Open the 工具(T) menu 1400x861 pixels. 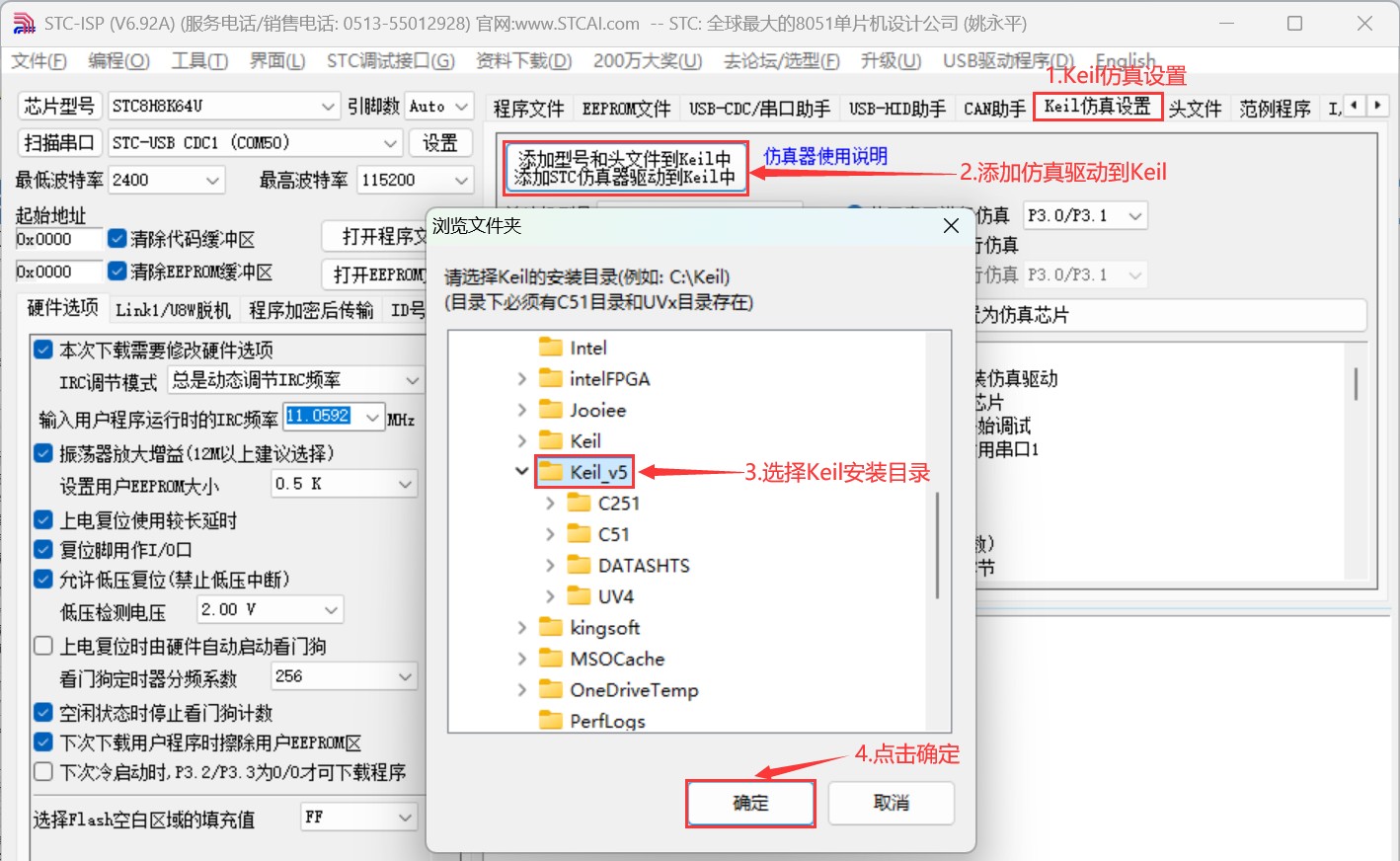(199, 61)
